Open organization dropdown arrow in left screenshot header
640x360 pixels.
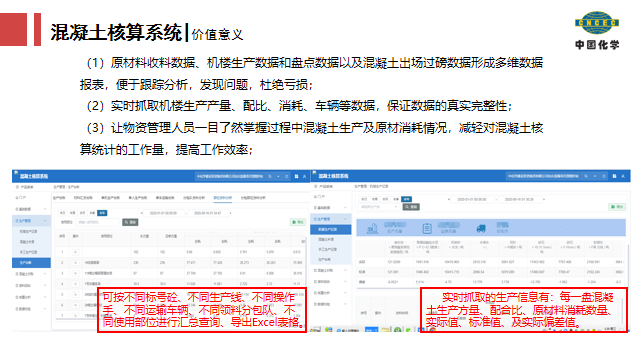[278, 176]
